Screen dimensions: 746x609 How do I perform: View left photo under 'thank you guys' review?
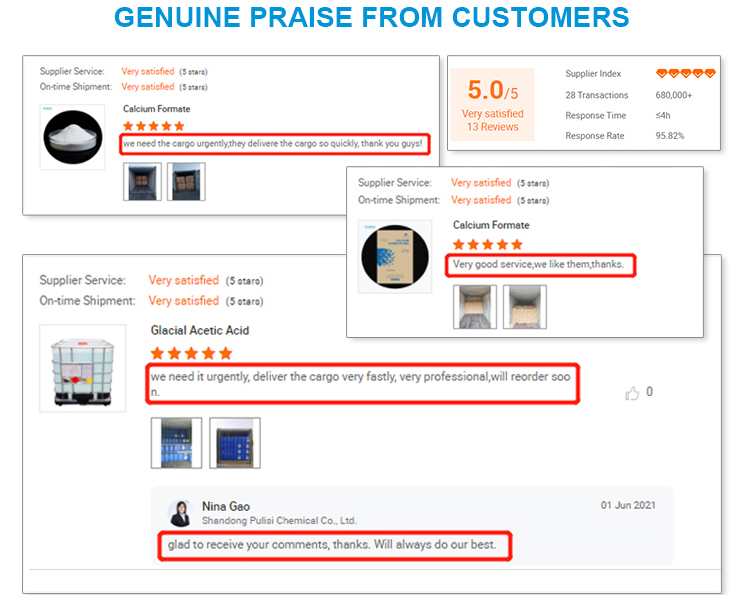(x=142, y=182)
